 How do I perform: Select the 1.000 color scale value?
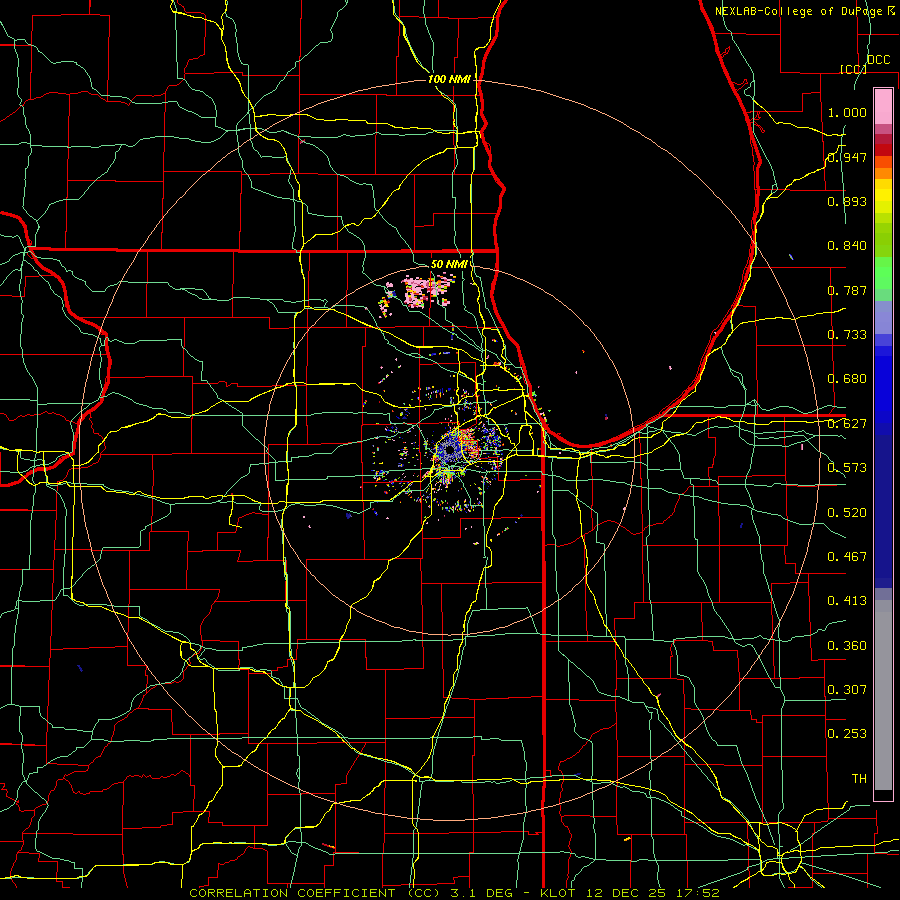click(847, 112)
